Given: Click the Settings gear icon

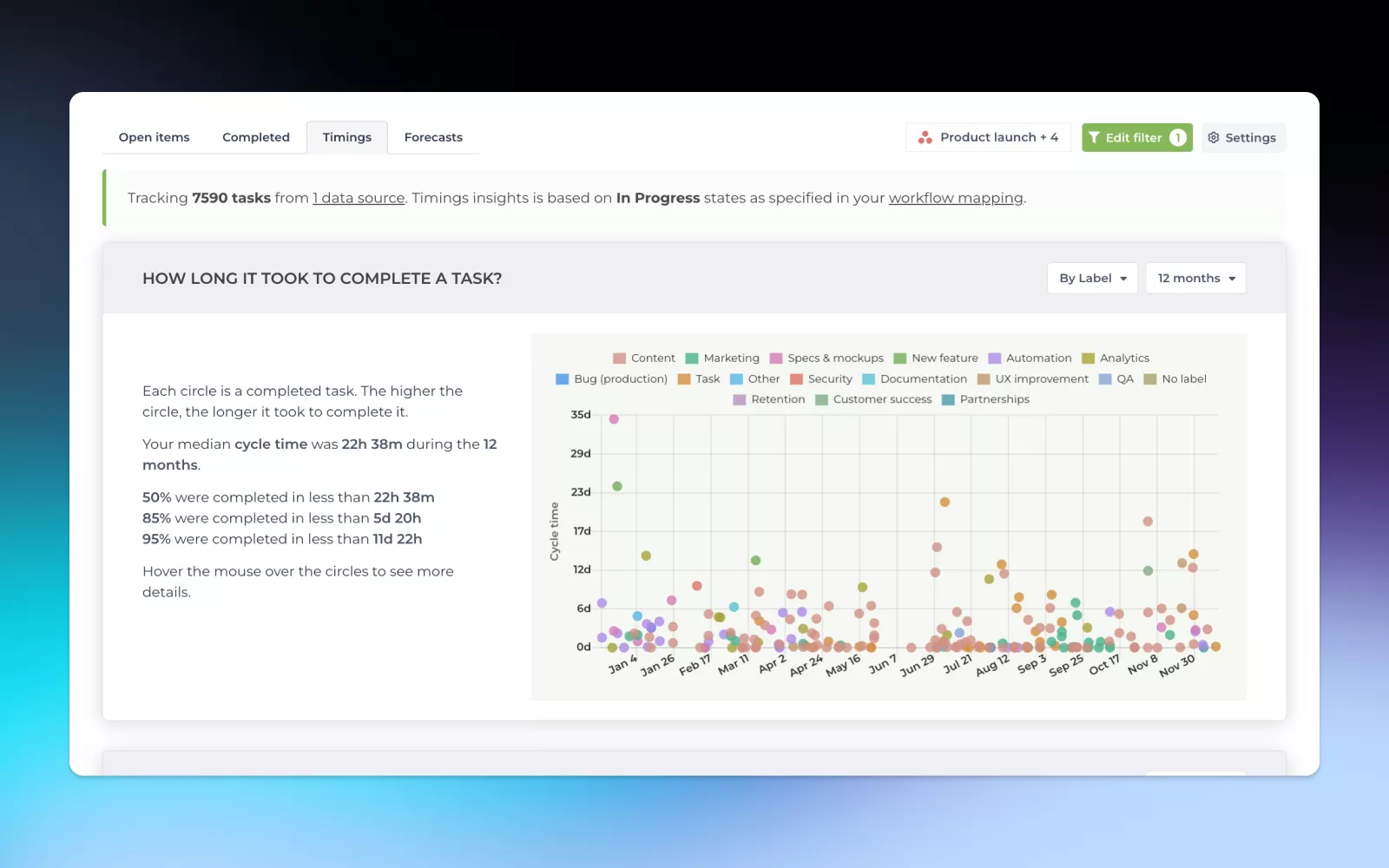Looking at the screenshot, I should [1214, 137].
